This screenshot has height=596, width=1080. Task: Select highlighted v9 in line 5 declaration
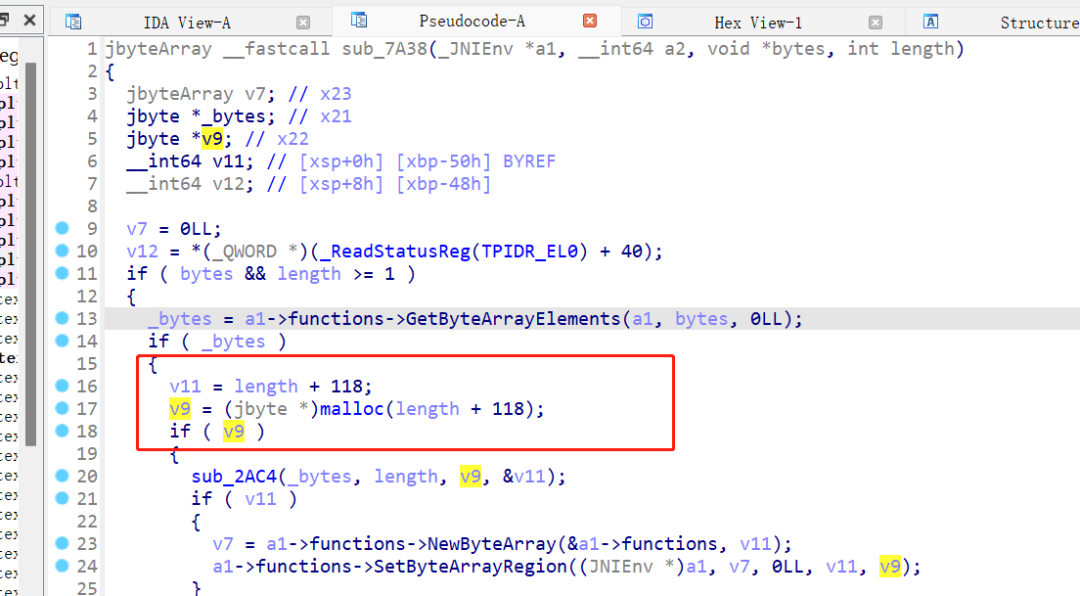(x=212, y=138)
